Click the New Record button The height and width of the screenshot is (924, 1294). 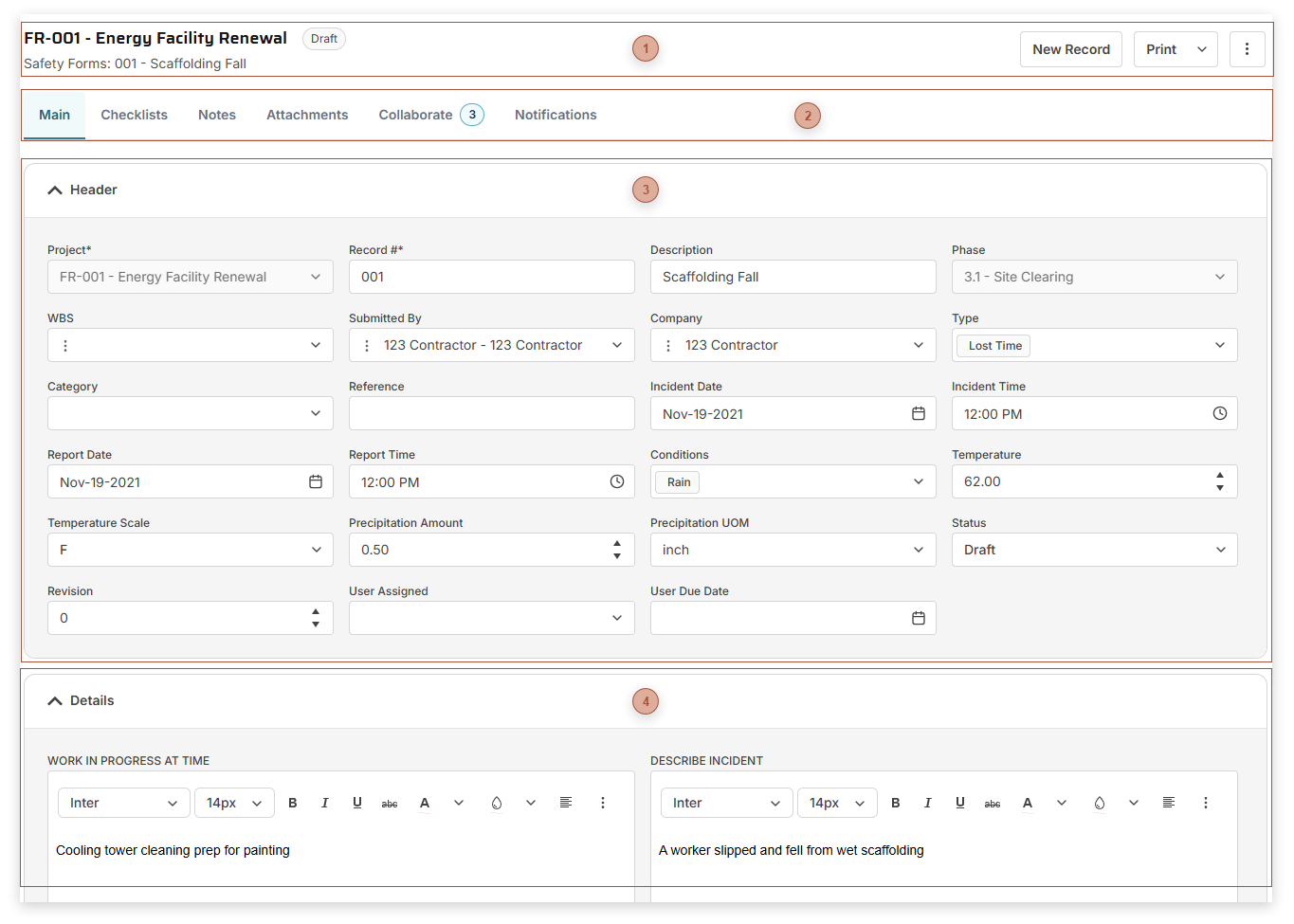click(x=1070, y=48)
